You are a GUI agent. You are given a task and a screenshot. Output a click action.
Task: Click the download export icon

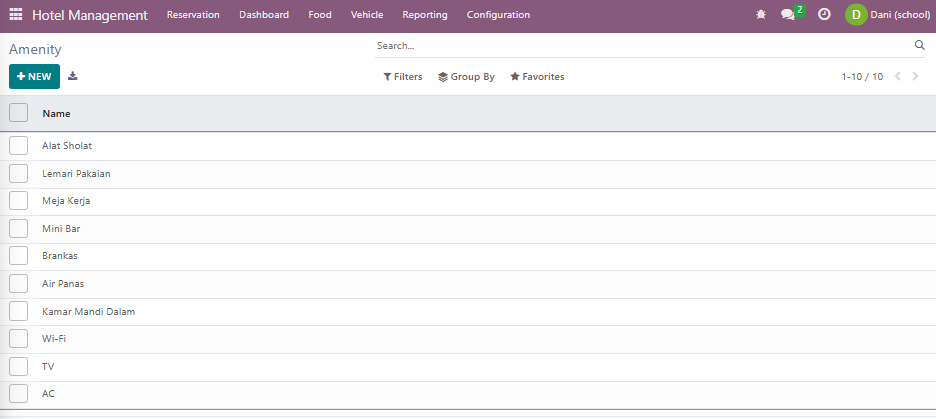click(x=73, y=76)
